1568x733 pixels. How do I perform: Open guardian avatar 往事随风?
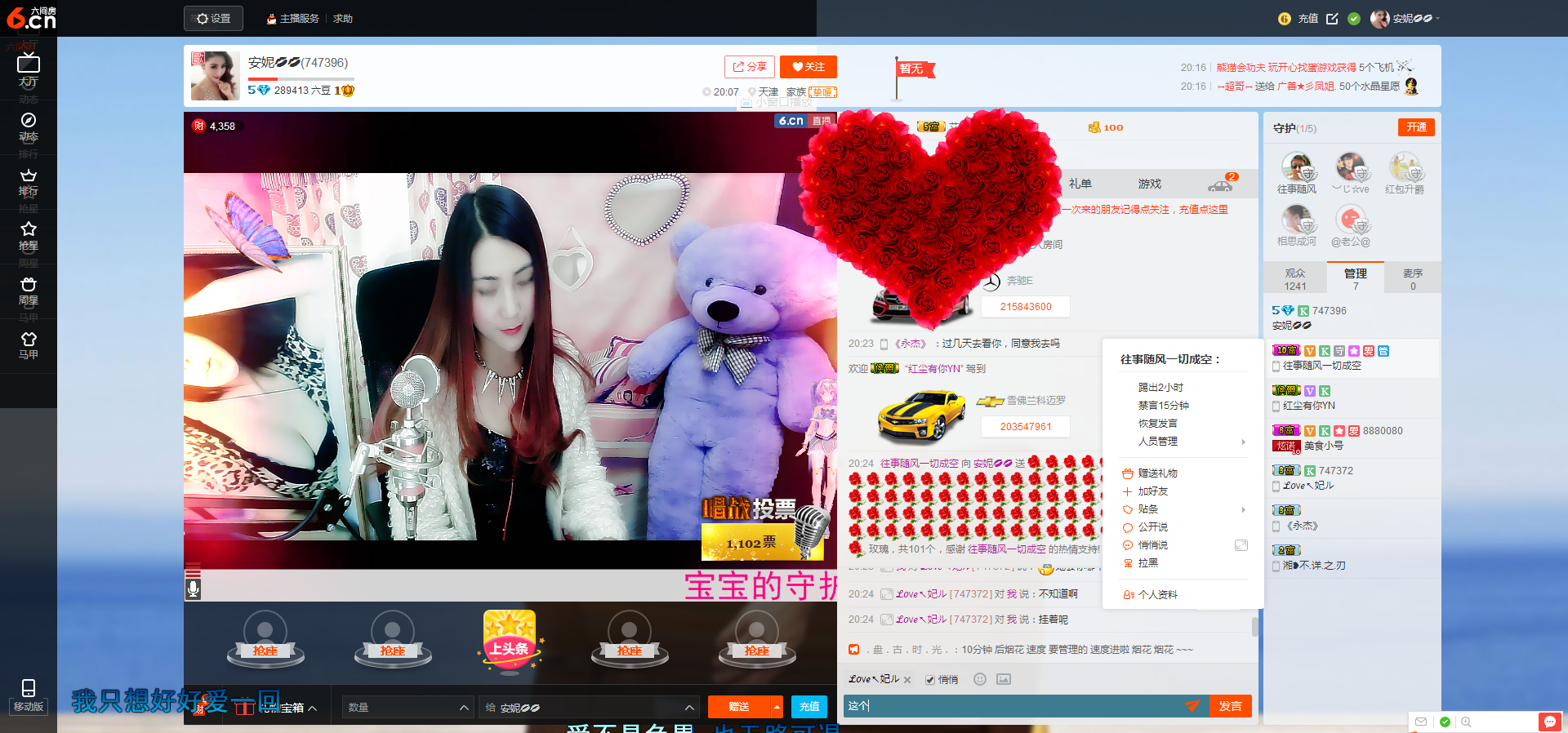coord(1297,167)
